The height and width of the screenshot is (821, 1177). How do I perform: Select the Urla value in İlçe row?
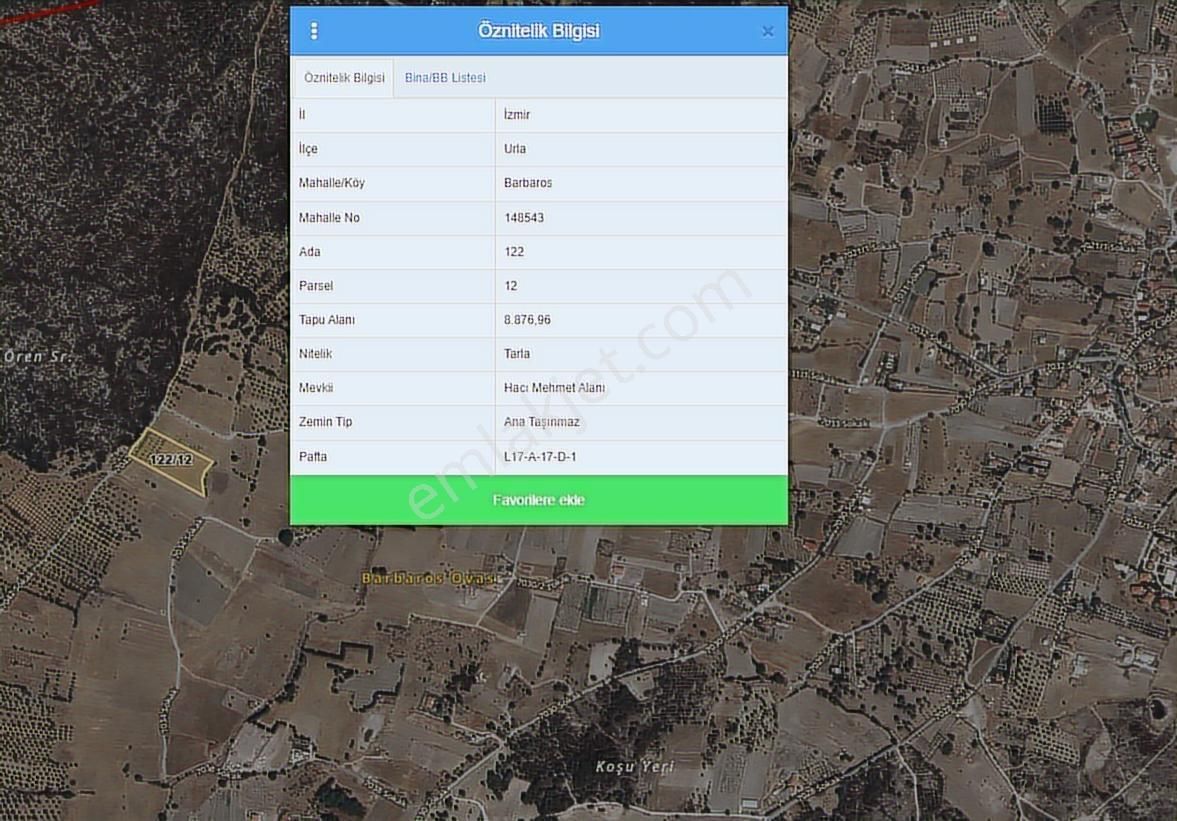tap(515, 149)
